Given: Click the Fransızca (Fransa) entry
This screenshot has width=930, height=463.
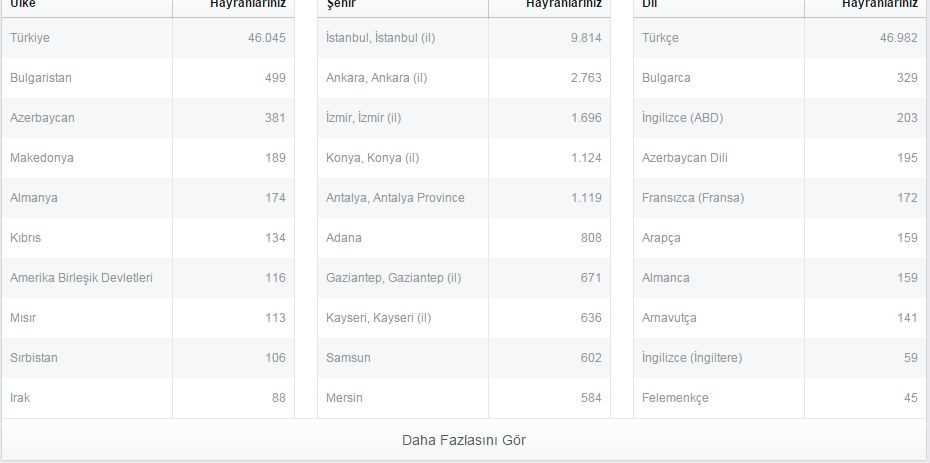Looking at the screenshot, I should [780, 198].
